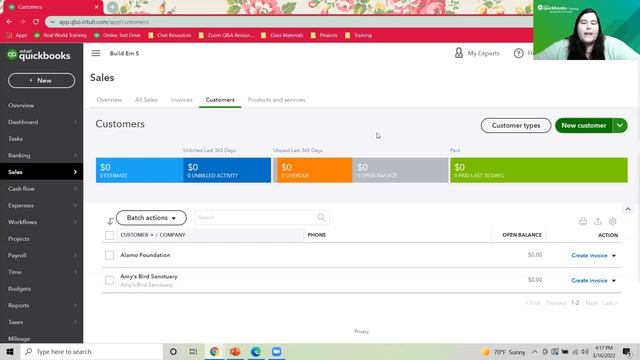Click the Privacy footer link
This screenshot has height=360, width=640.
pos(361,331)
